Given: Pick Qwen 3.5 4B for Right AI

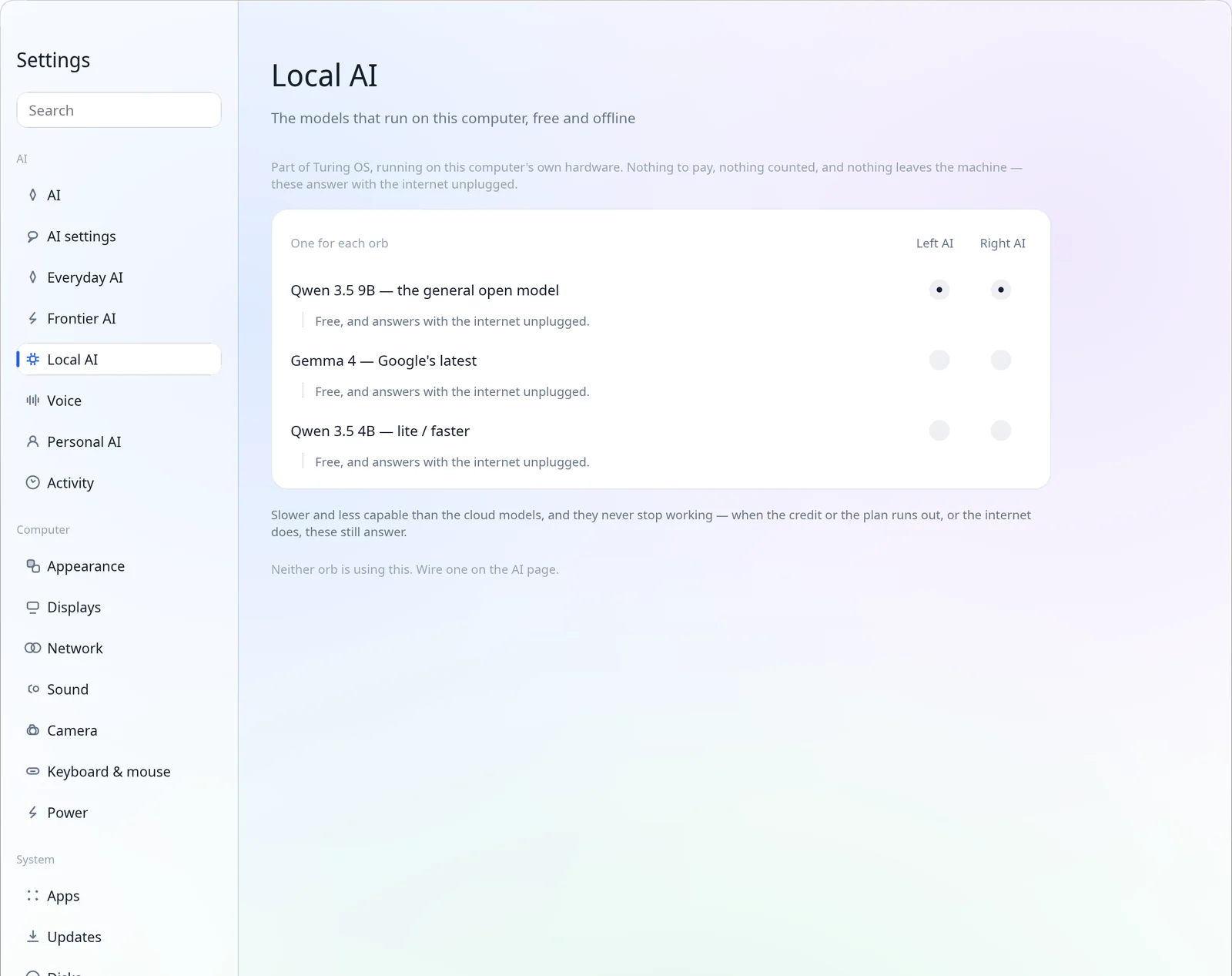Looking at the screenshot, I should tap(1000, 430).
